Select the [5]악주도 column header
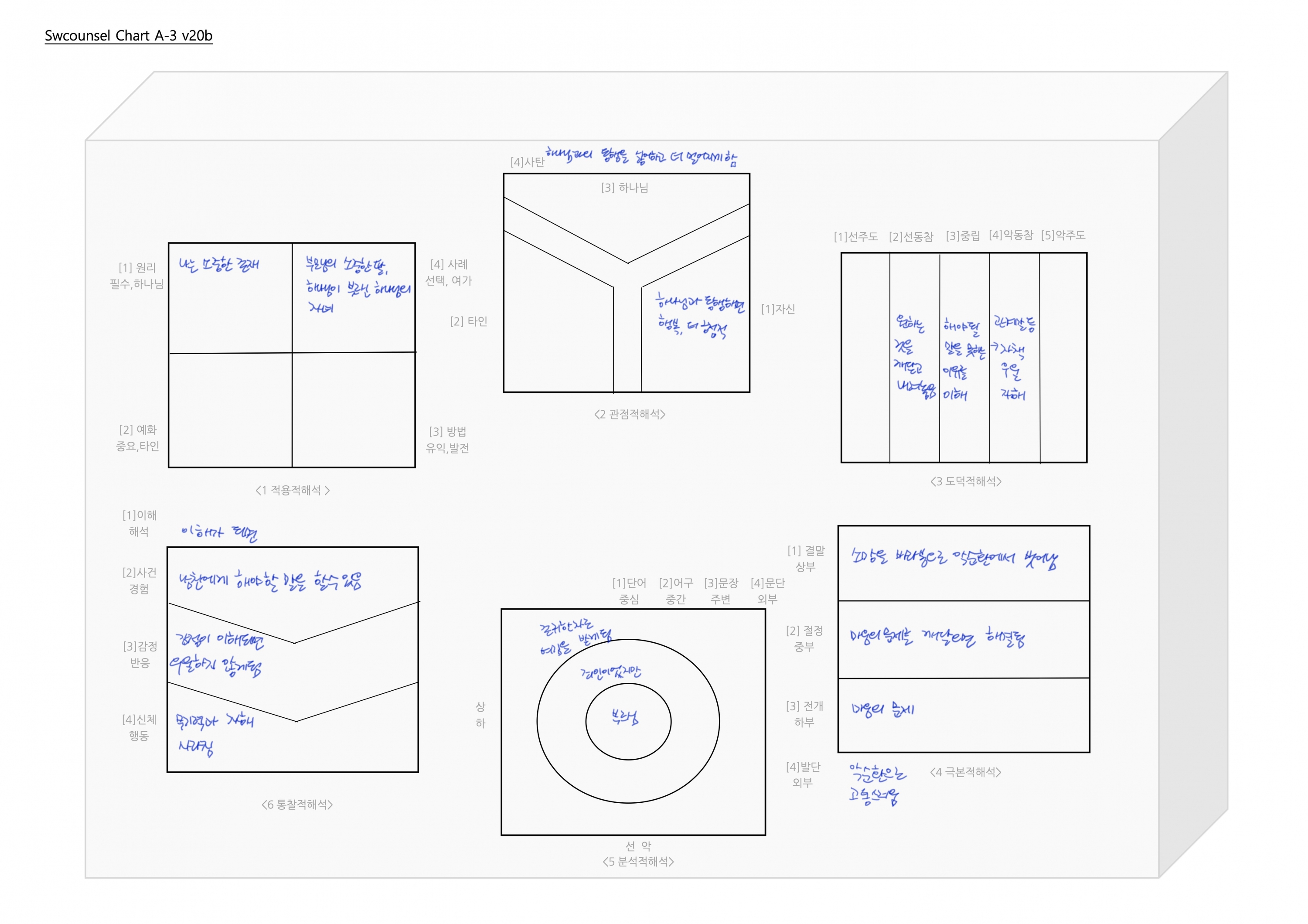Screen dimensions: 1308x924 1063,235
